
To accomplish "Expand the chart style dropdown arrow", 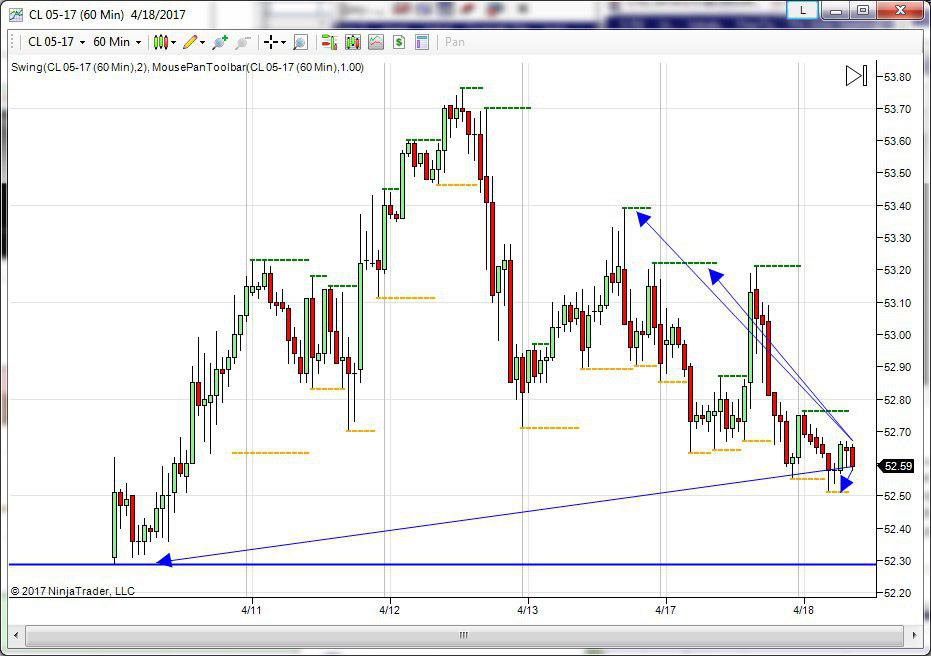I will point(173,43).
